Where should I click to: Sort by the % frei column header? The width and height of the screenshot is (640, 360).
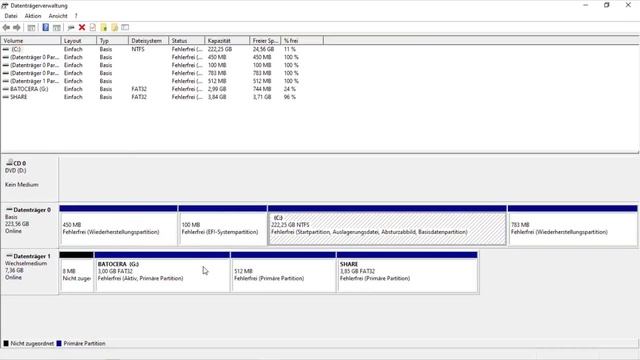[x=302, y=41]
